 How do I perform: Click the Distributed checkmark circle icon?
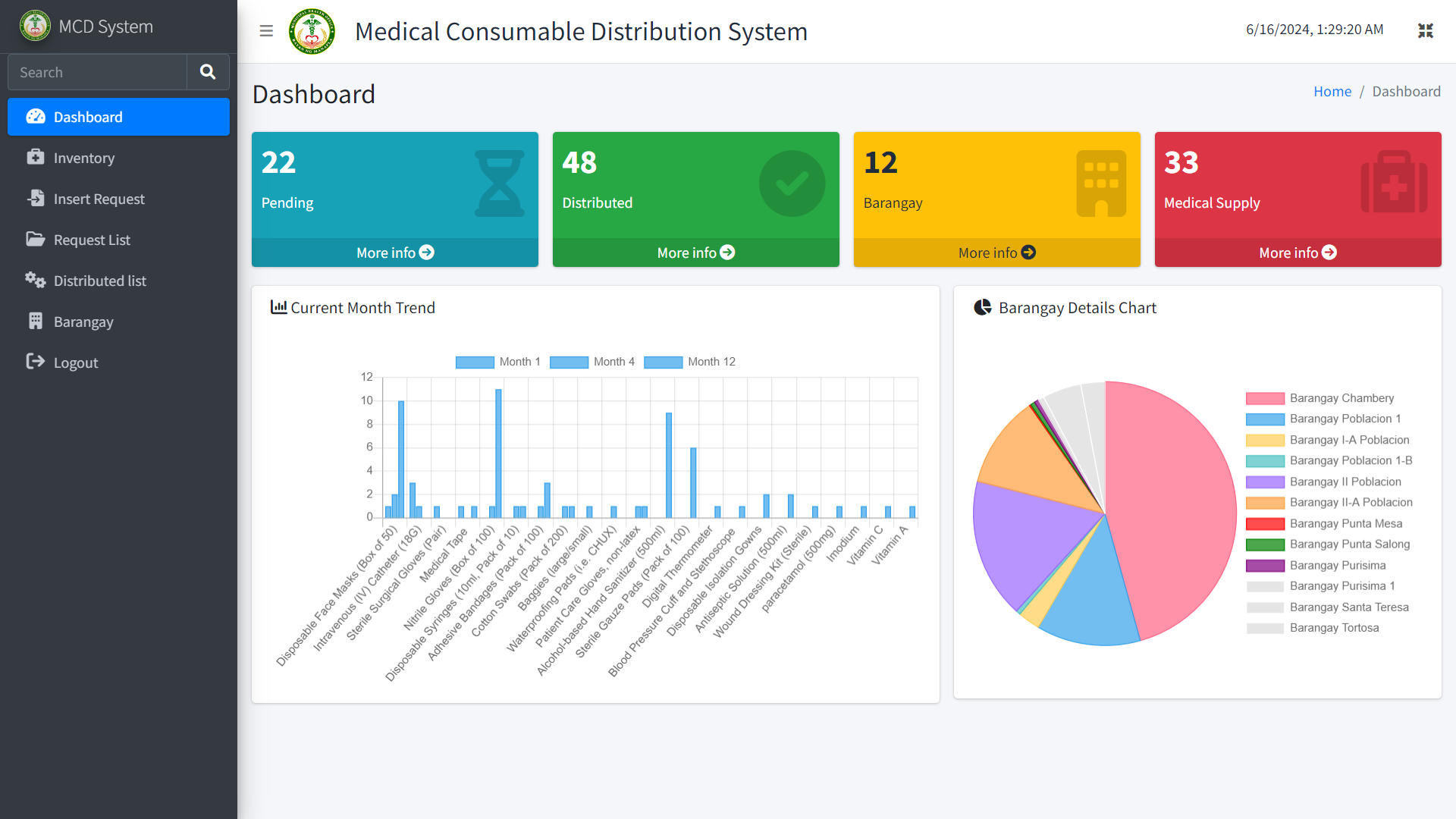(x=792, y=184)
